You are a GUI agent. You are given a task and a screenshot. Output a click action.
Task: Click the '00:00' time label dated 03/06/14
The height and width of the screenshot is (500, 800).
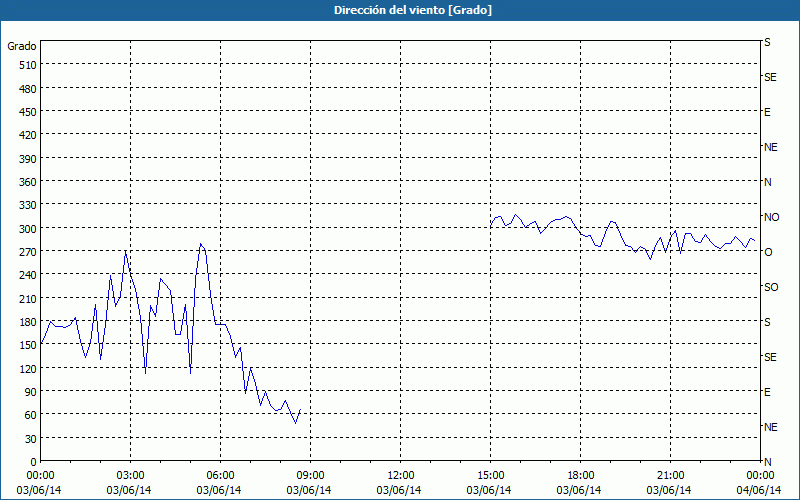point(40,476)
